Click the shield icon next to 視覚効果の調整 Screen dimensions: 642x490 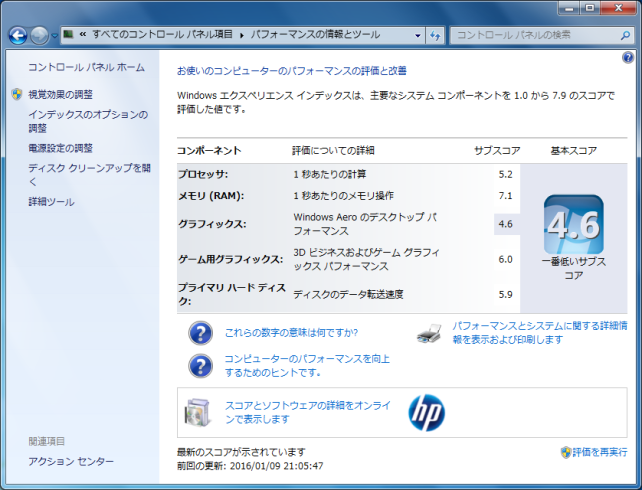17,95
